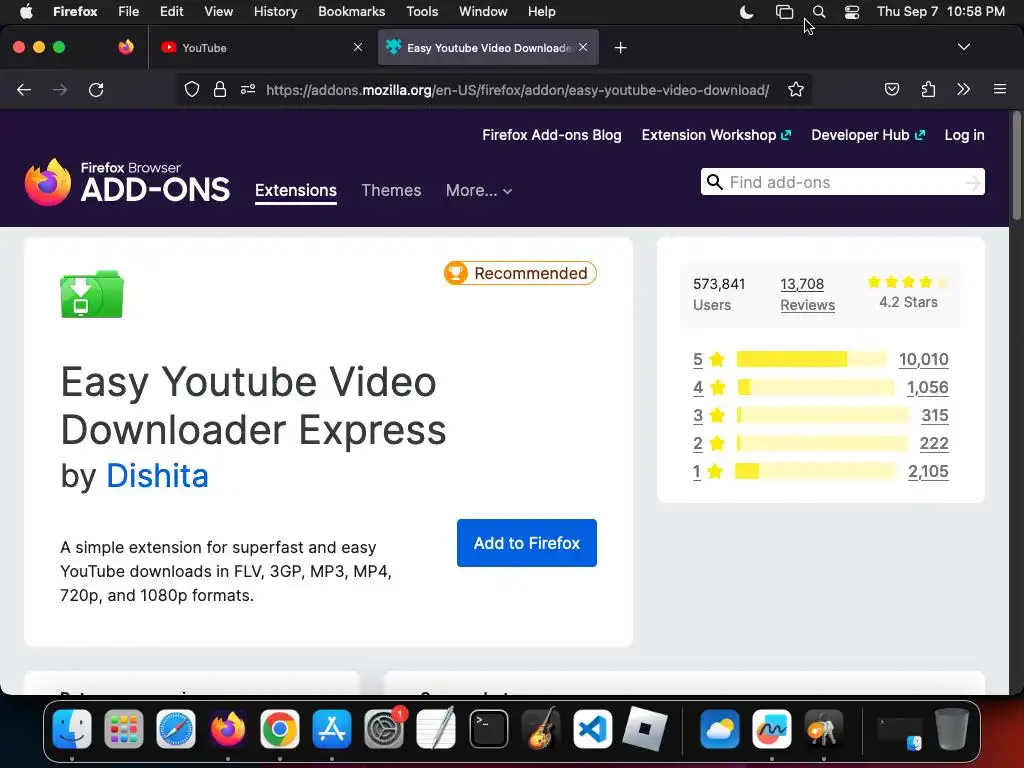Screen dimensions: 1024x768
Task: Open the Dishita author link
Action: (157, 476)
